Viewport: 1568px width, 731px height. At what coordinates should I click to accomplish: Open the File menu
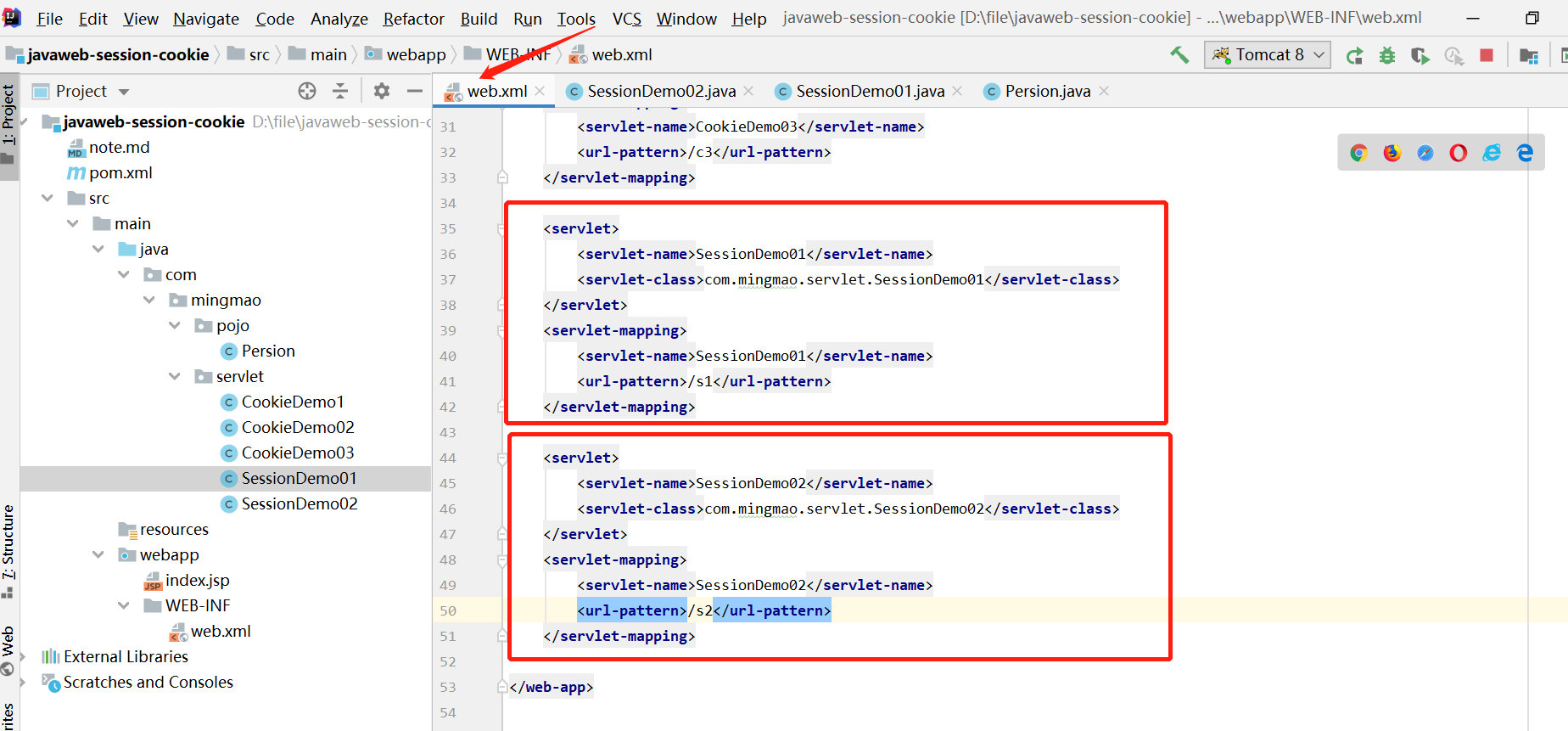point(50,19)
